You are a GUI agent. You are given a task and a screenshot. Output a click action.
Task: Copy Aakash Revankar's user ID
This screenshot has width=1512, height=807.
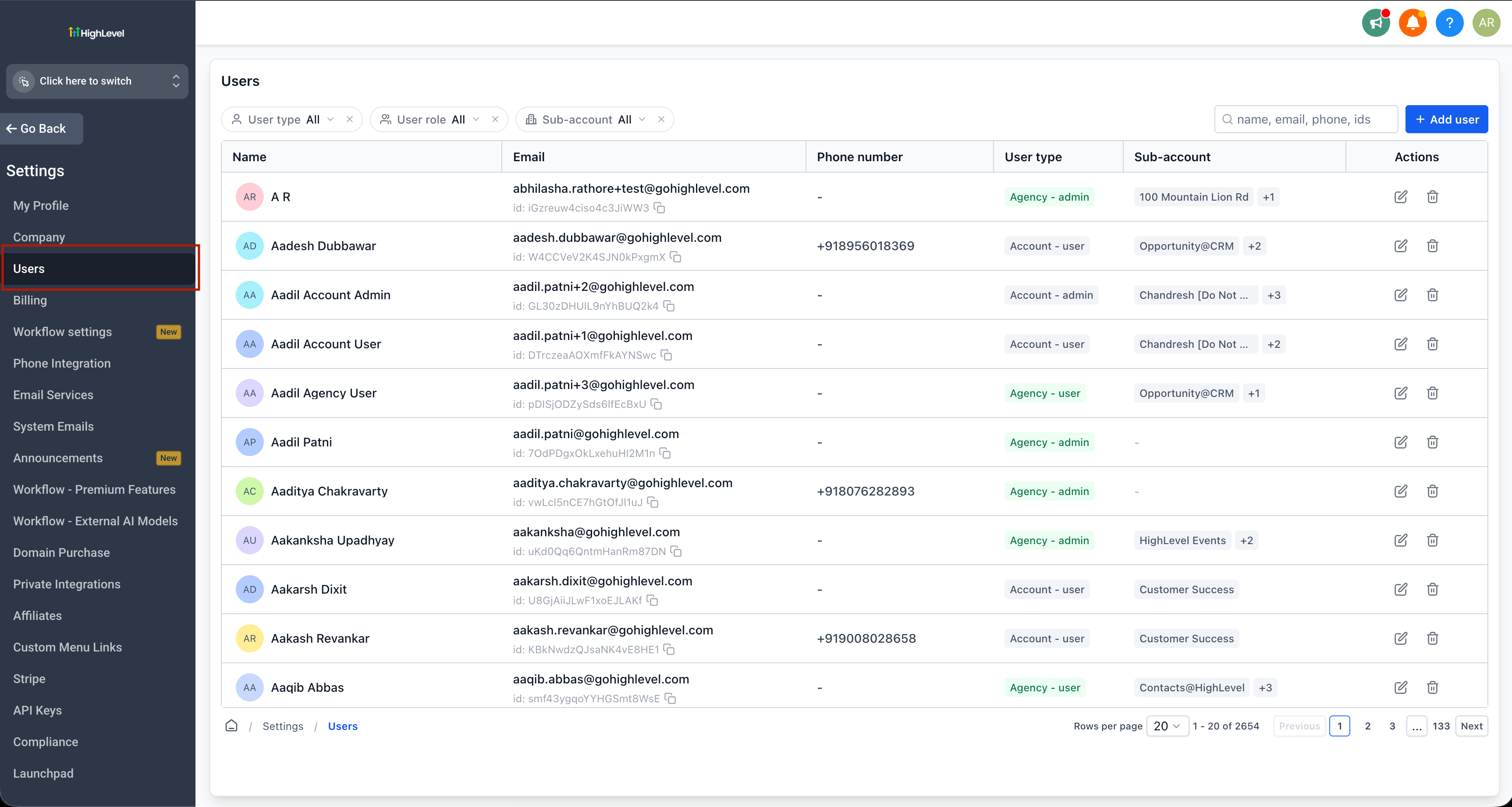click(669, 650)
